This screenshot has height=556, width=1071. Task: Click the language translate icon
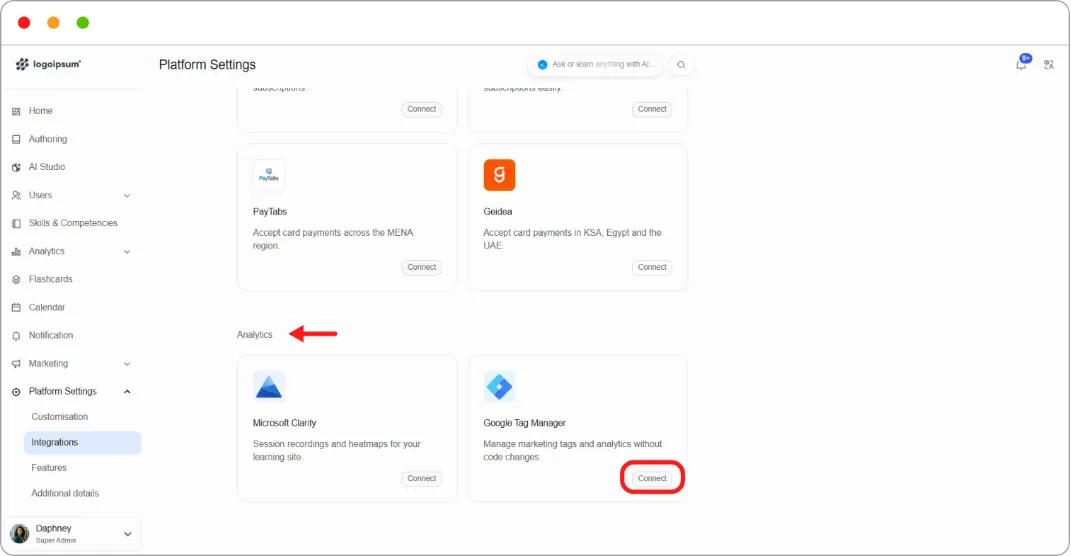[1049, 65]
